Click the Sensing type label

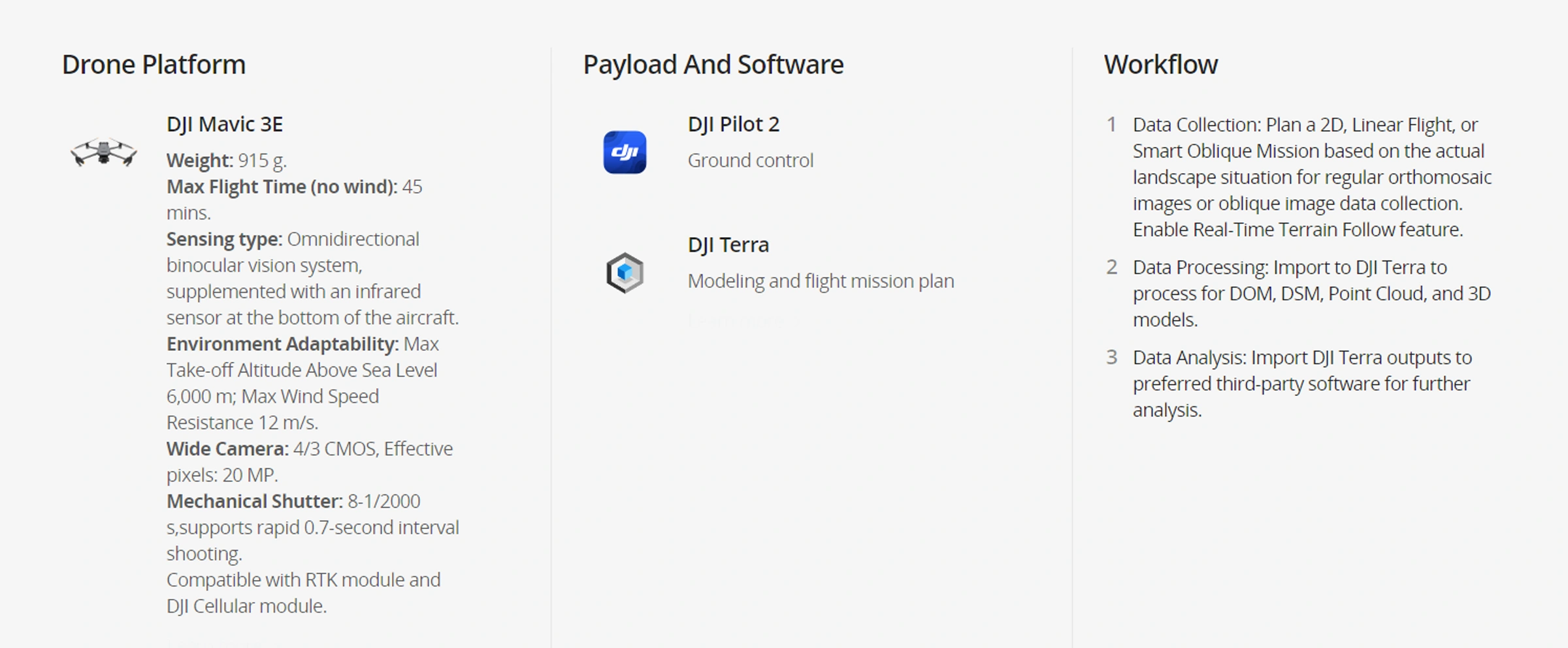click(x=224, y=239)
